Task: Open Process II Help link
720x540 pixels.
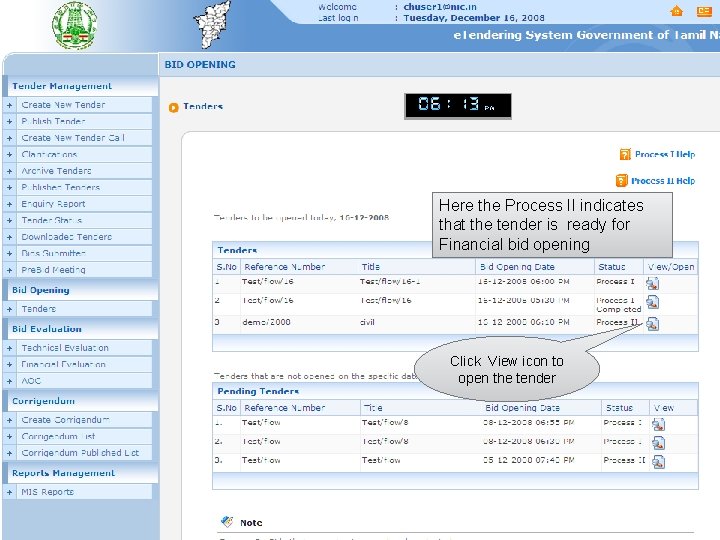Action: pyautogui.click(x=663, y=181)
